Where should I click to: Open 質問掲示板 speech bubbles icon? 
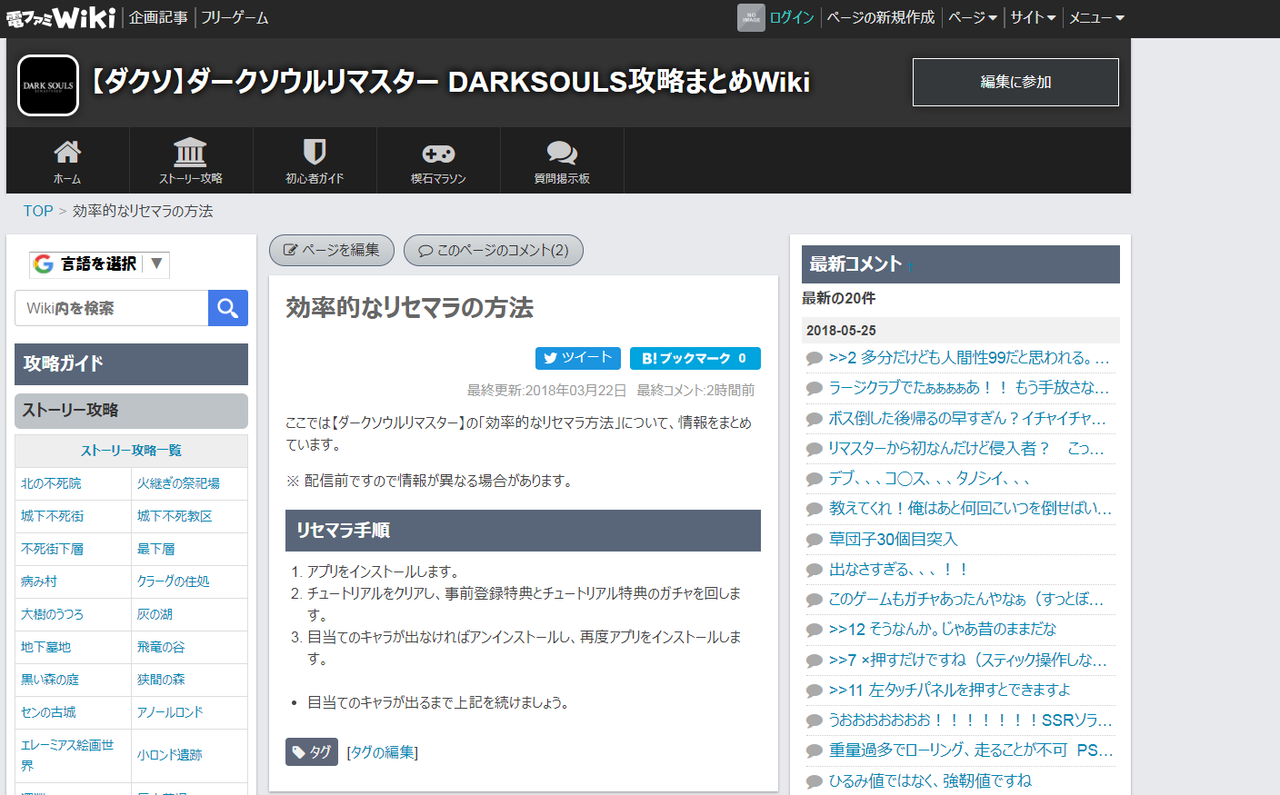561,153
